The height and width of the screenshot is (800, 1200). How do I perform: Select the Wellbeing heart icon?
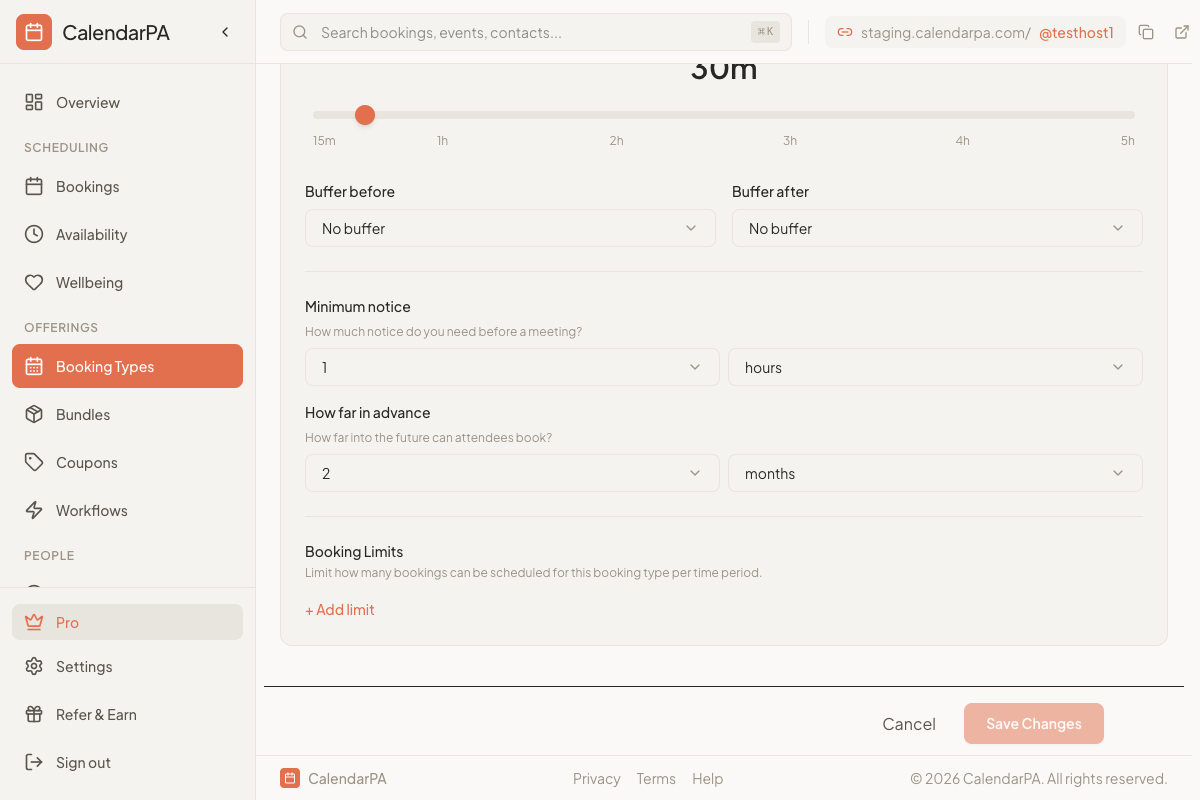[34, 282]
